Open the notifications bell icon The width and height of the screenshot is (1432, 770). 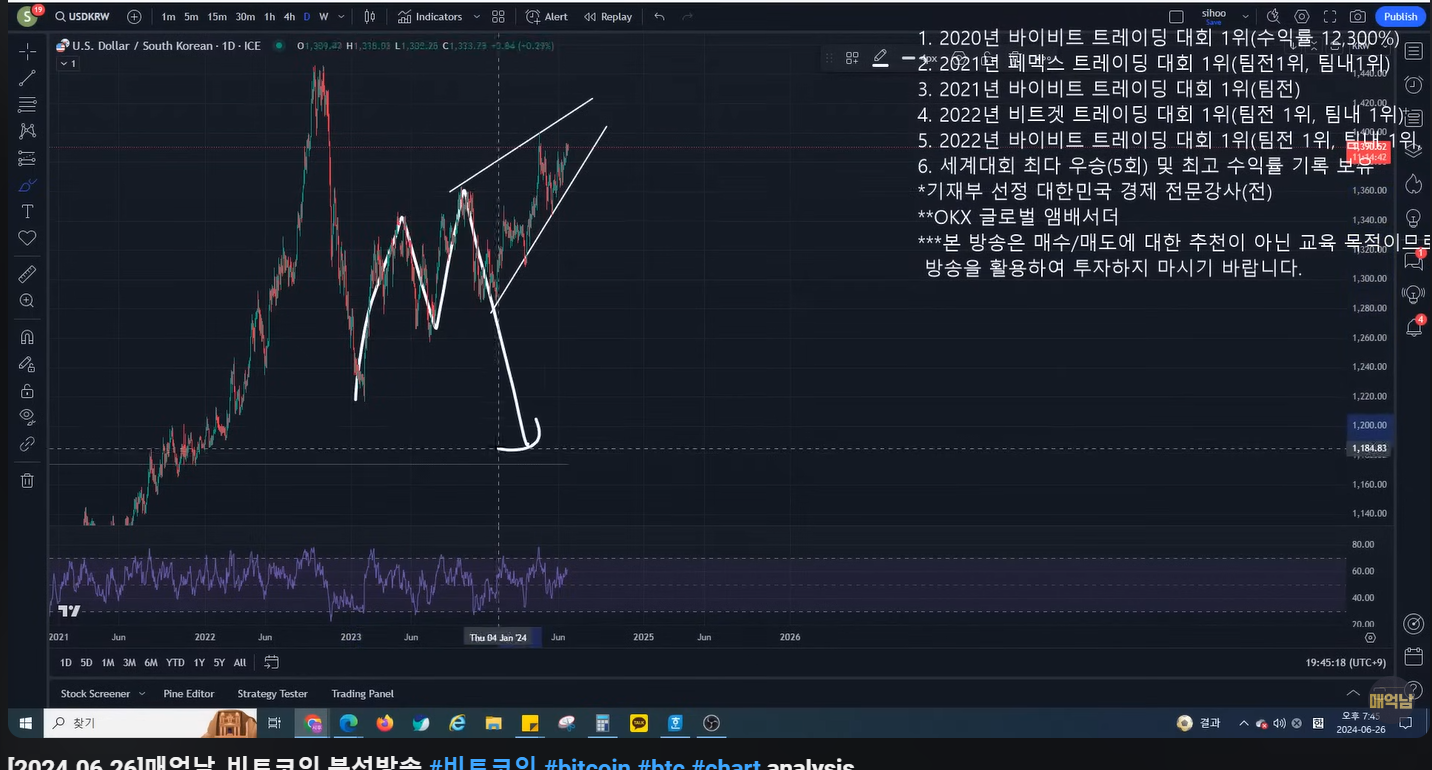pos(1414,326)
